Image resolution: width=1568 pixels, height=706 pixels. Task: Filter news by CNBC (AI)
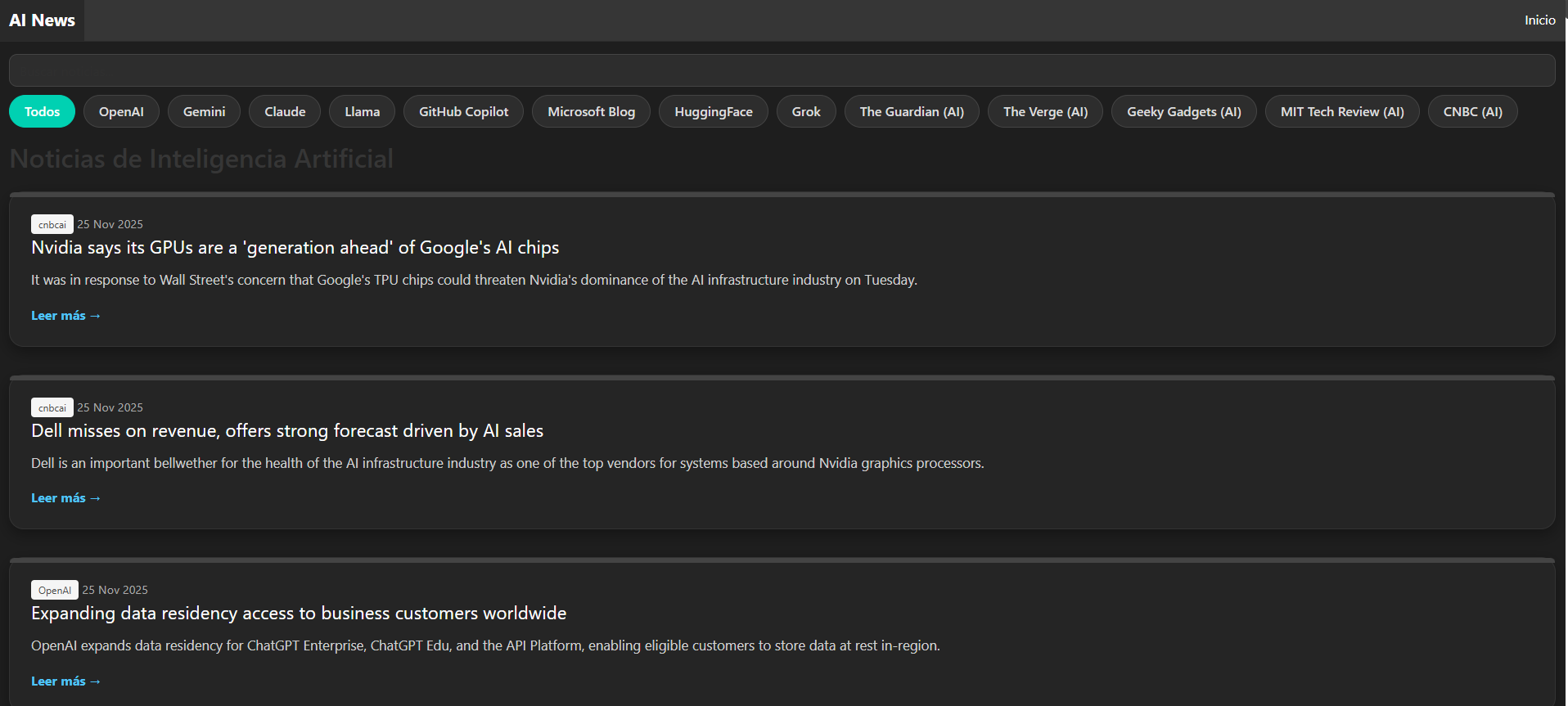tap(1472, 112)
